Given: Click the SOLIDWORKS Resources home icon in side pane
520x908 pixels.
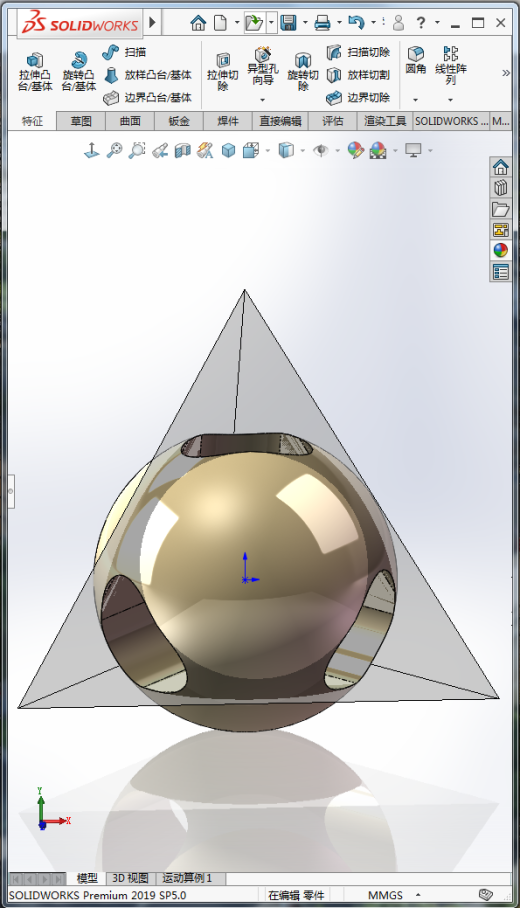Looking at the screenshot, I should coord(500,167).
